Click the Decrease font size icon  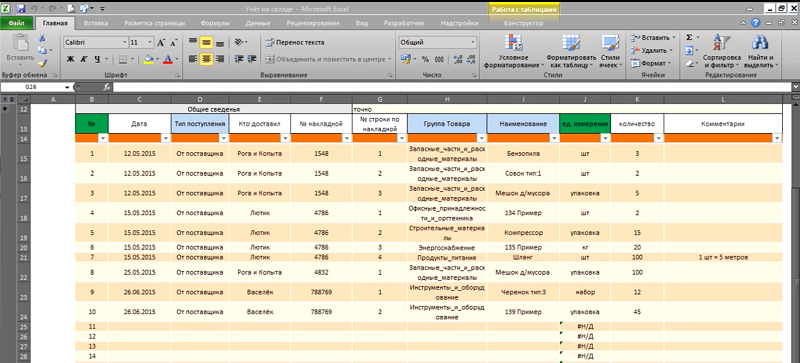pos(173,43)
